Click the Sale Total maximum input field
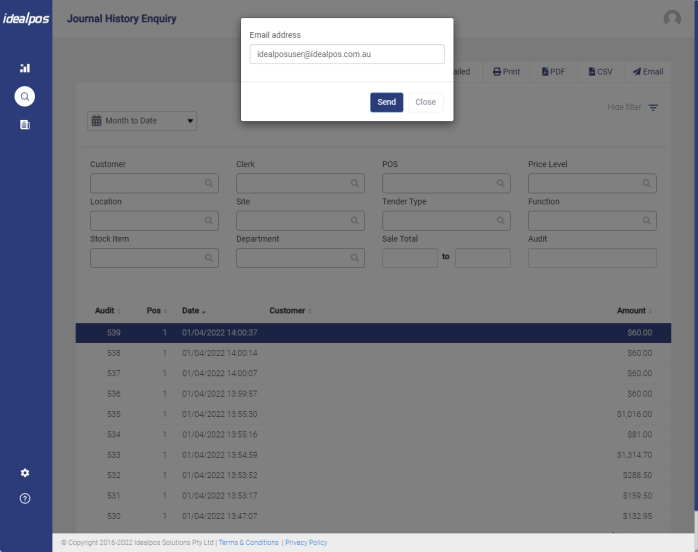 483,258
